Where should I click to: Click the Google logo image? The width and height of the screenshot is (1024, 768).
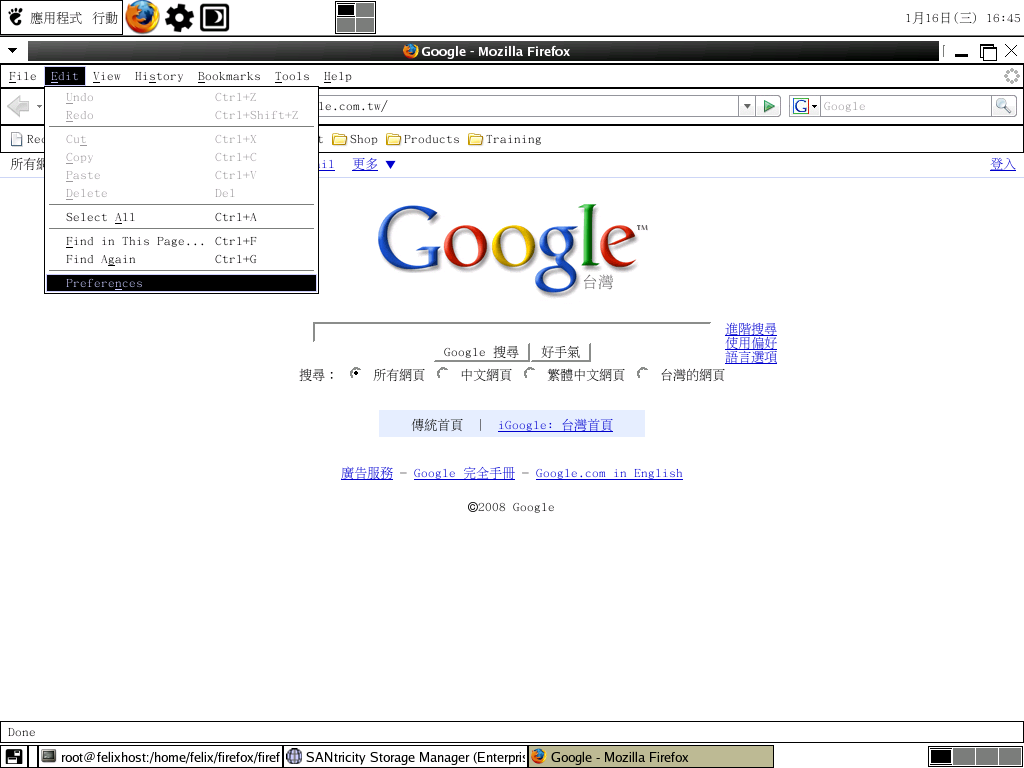(x=513, y=248)
